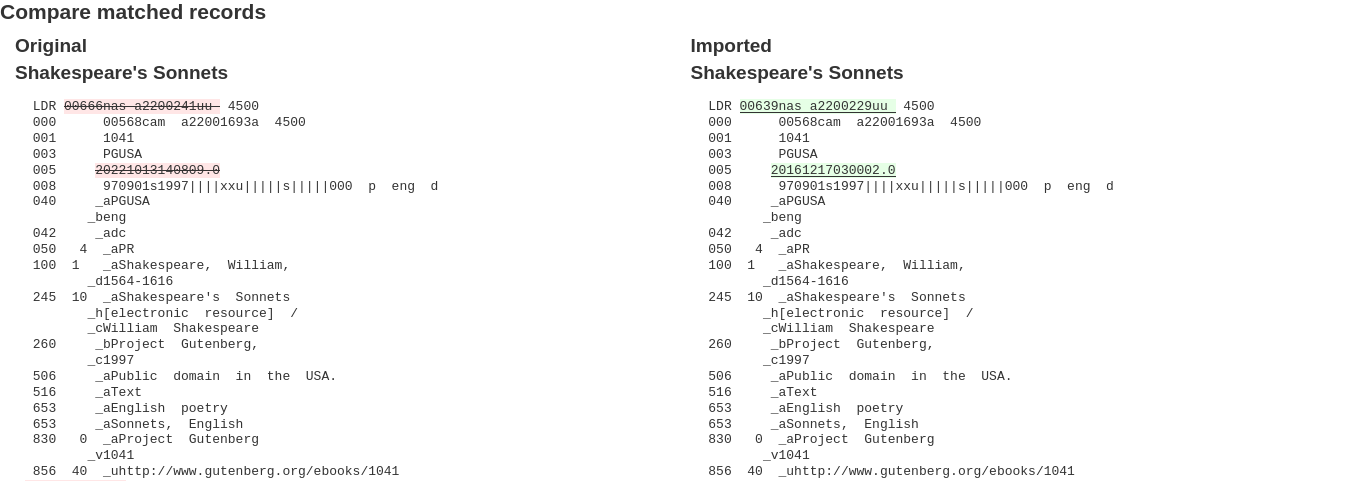Click added 005 timestamp 20161217030002.0
The height and width of the screenshot is (481, 1351).
833,170
